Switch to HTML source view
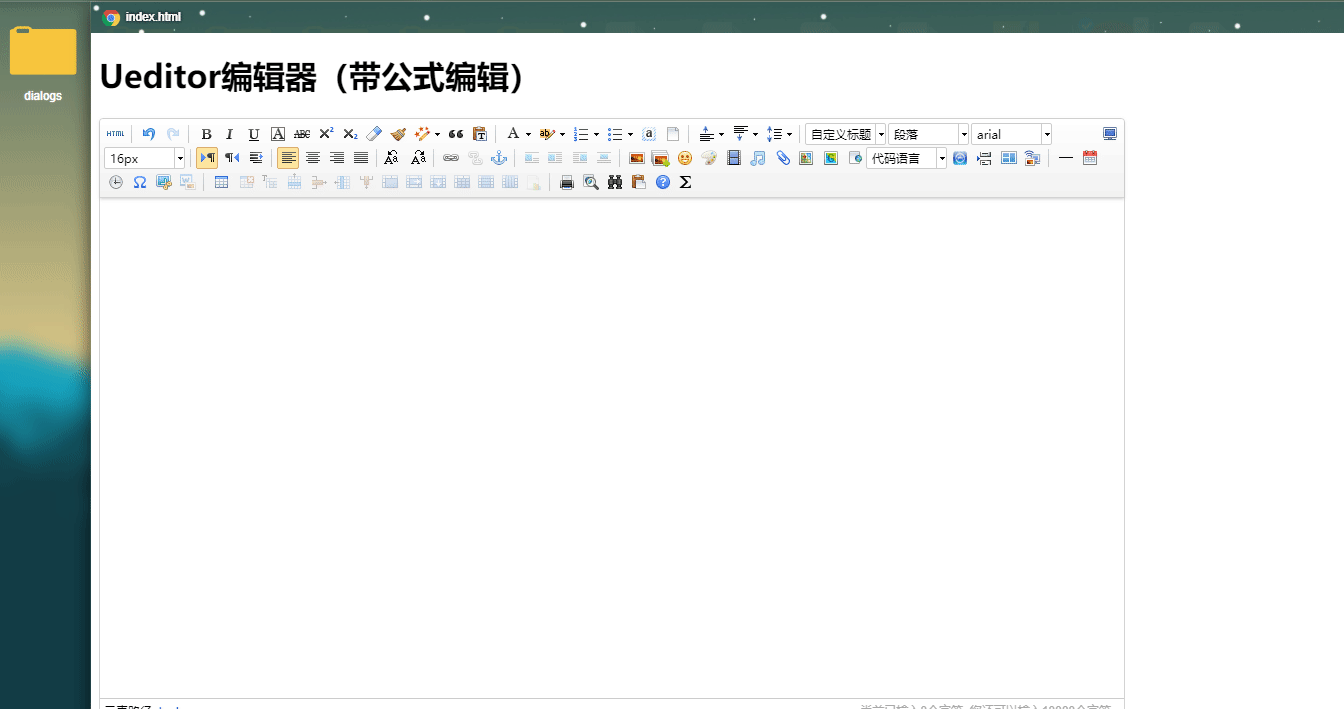The image size is (1344, 709). (x=116, y=134)
